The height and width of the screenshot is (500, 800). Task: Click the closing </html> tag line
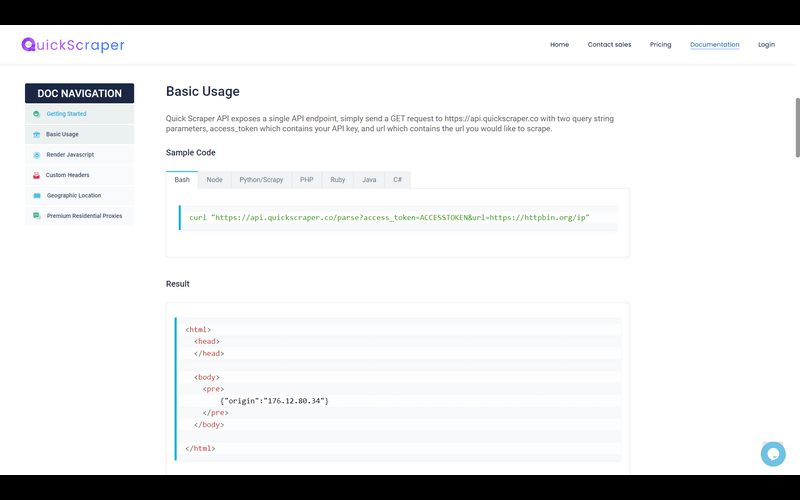200,448
